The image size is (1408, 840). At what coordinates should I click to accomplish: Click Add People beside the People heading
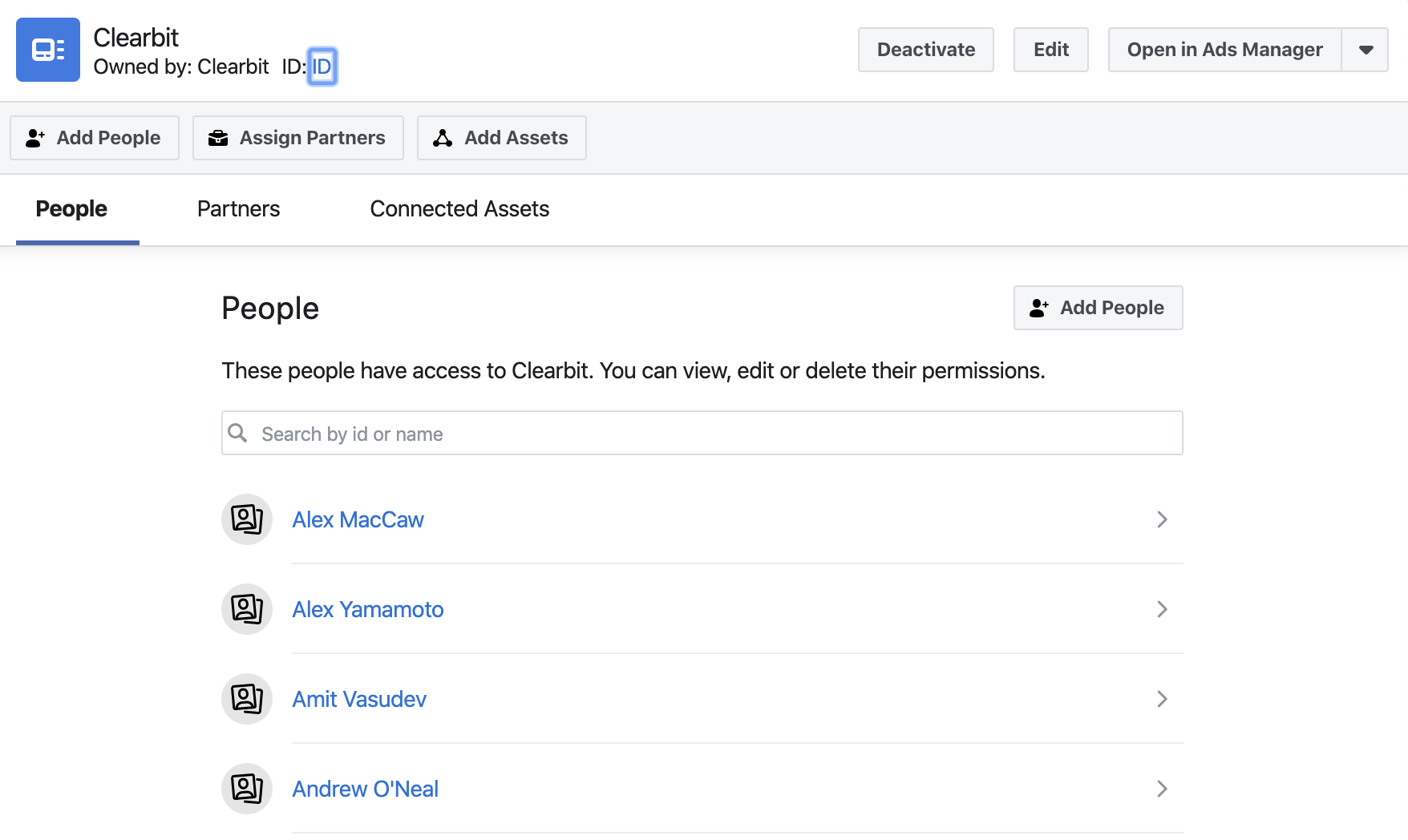tap(1098, 308)
